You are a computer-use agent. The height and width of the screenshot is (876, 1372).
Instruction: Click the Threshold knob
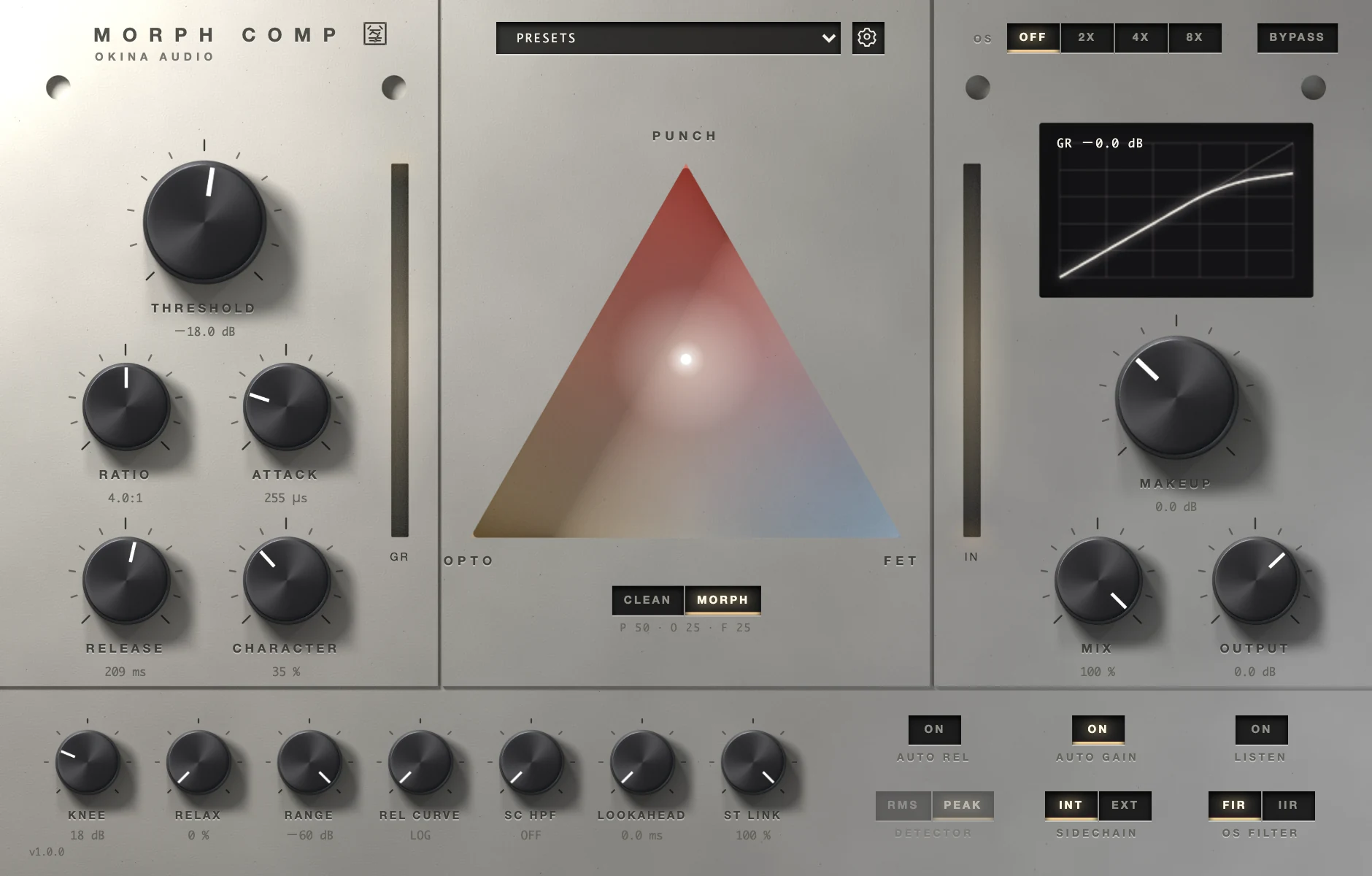[204, 221]
